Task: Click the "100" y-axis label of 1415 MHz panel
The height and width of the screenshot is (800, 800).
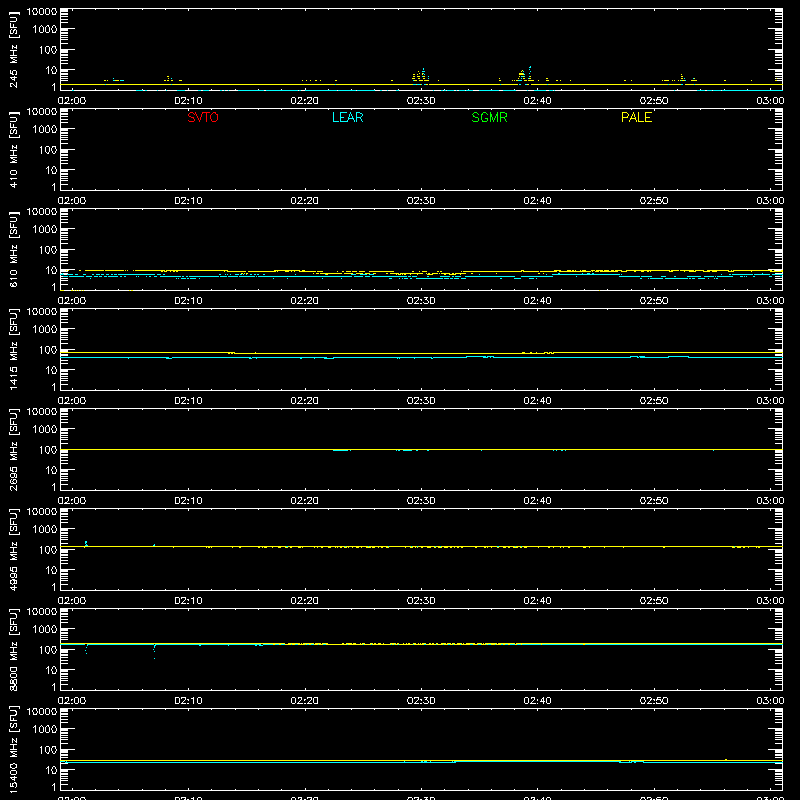Action: tap(48, 350)
